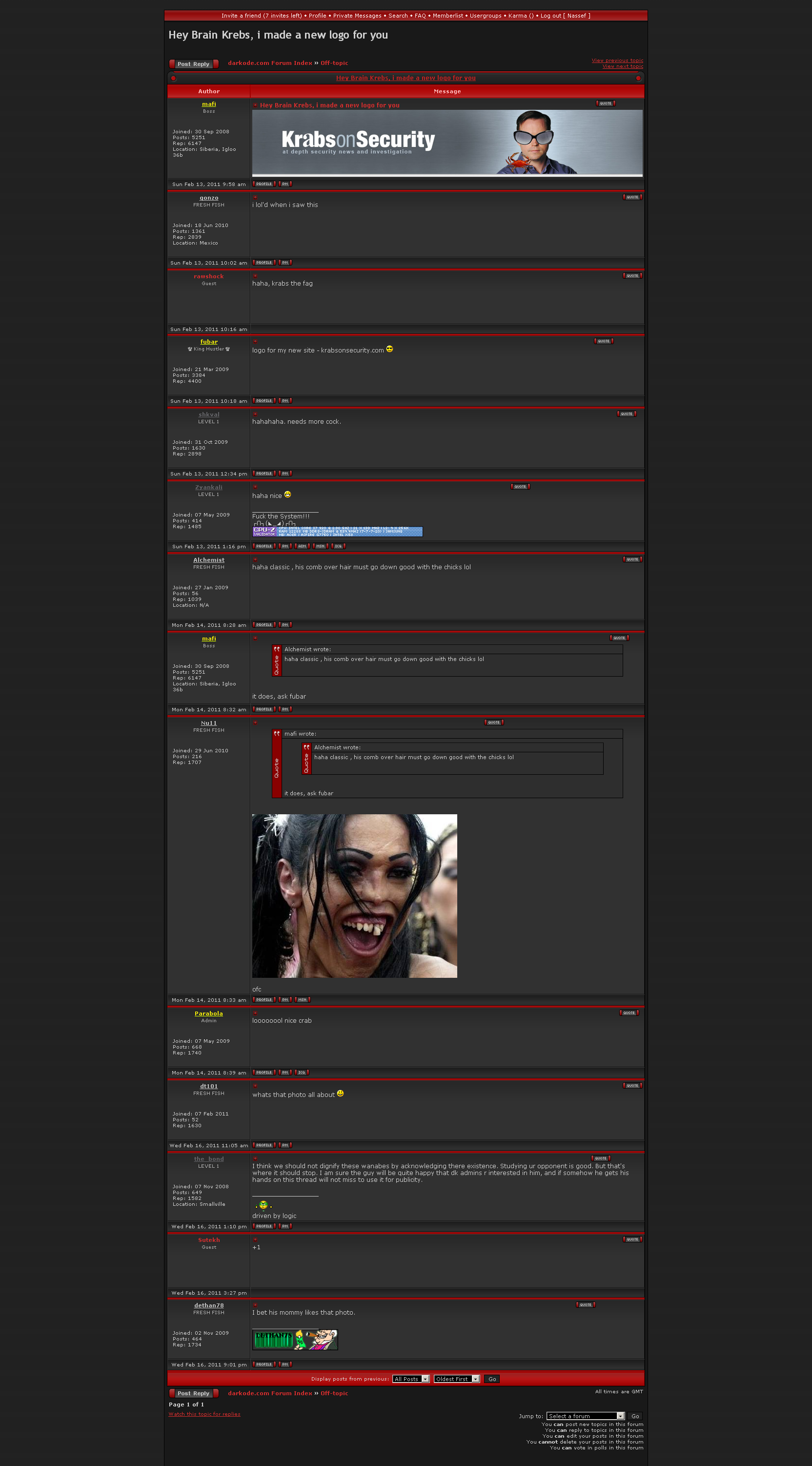Click the QUOTE button on mafi's first post
The width and height of the screenshot is (812, 1466).
point(606,103)
